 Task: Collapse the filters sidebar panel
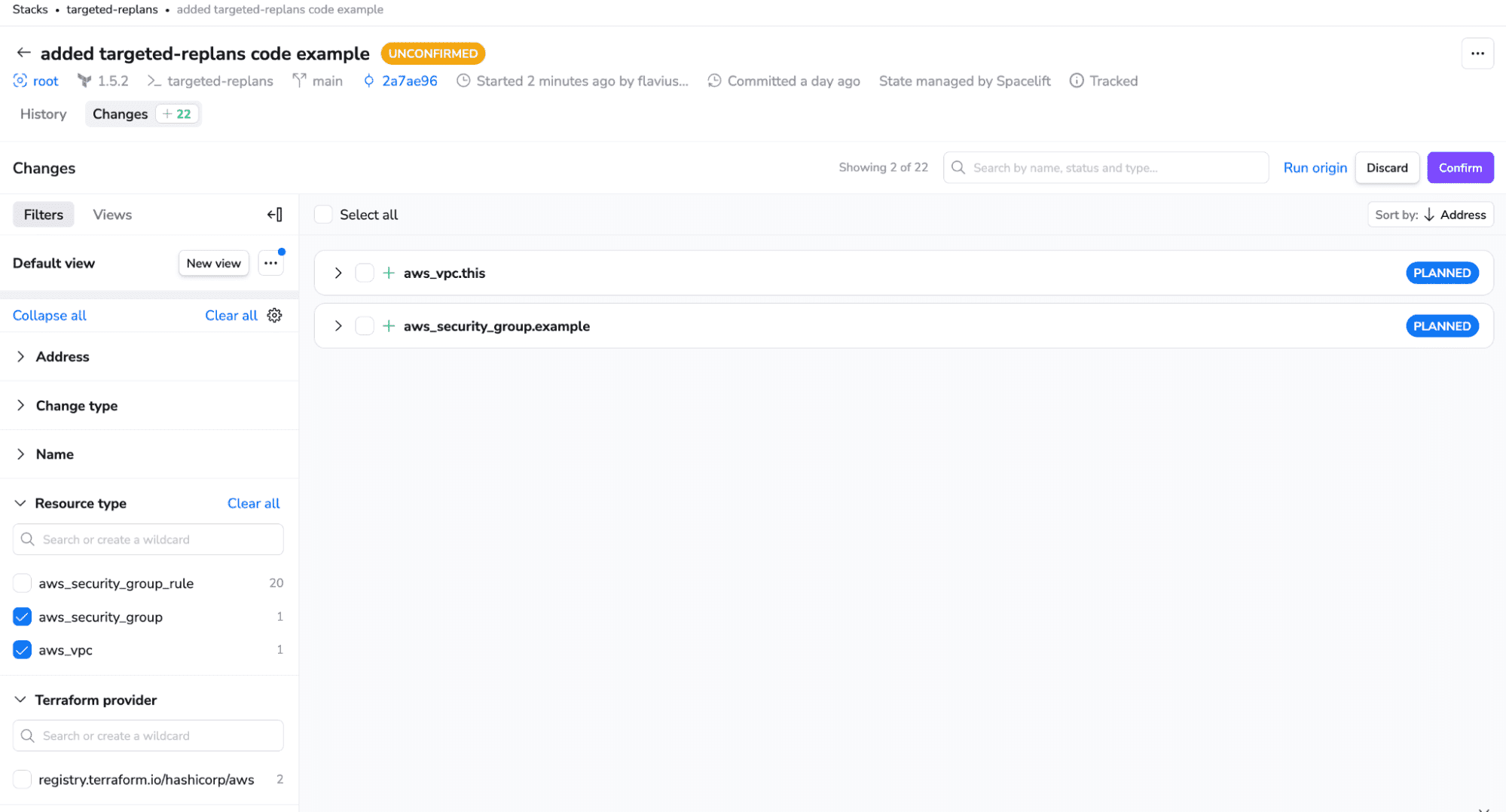click(x=275, y=215)
